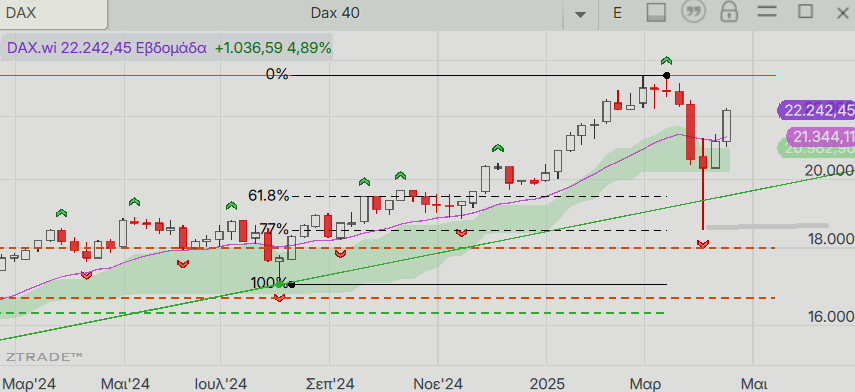Image resolution: width=855 pixels, height=392 pixels.
Task: Open the symbol dropdown arrow next to Dax 40
Action: click(581, 14)
